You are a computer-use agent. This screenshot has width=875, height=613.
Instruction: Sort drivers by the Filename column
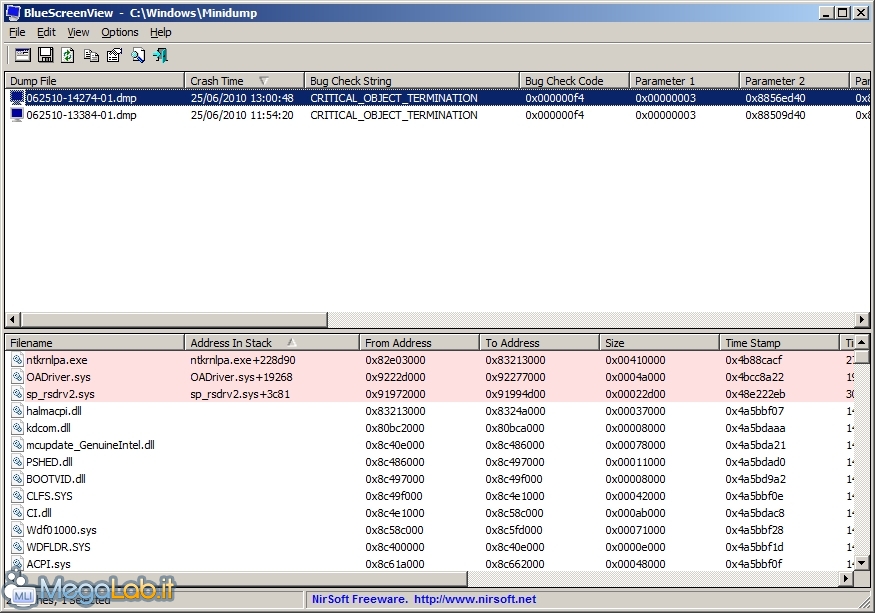click(x=94, y=343)
